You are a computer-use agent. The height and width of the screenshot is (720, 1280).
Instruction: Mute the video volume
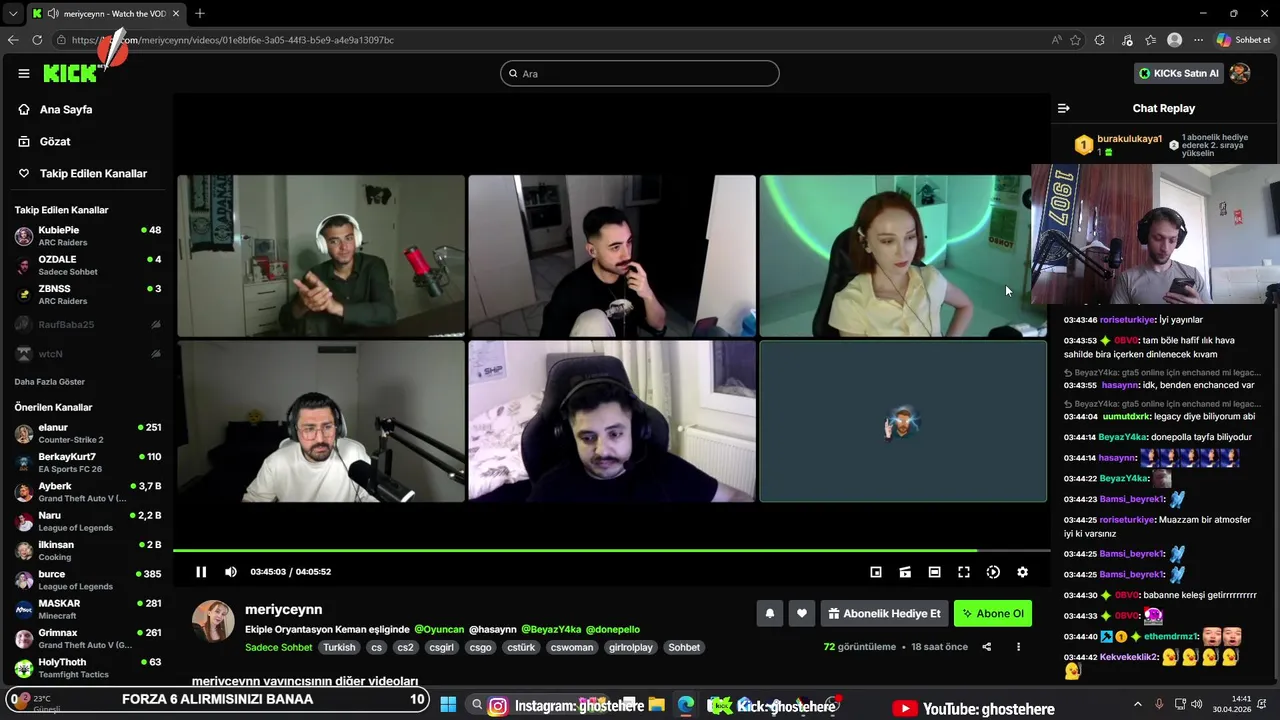tap(231, 572)
